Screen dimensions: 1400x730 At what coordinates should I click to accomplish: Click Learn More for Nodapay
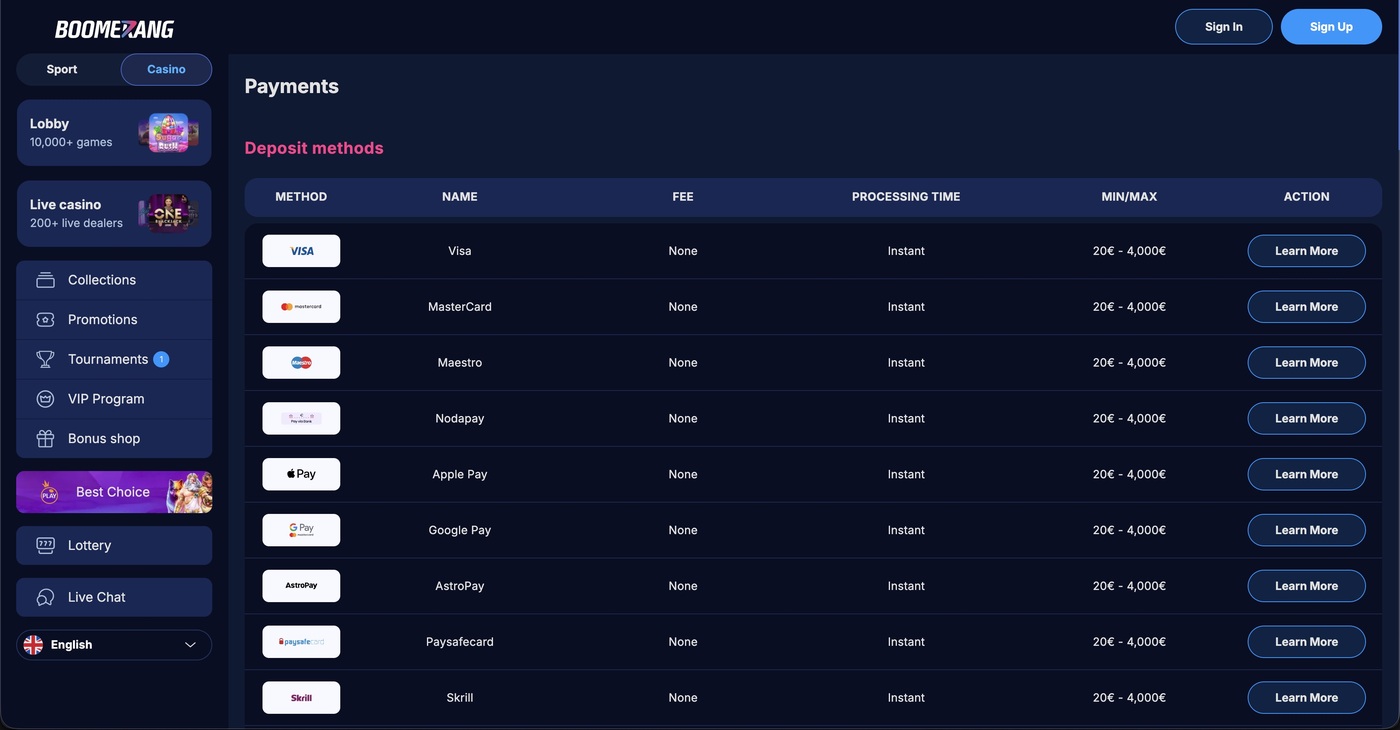pos(1306,419)
